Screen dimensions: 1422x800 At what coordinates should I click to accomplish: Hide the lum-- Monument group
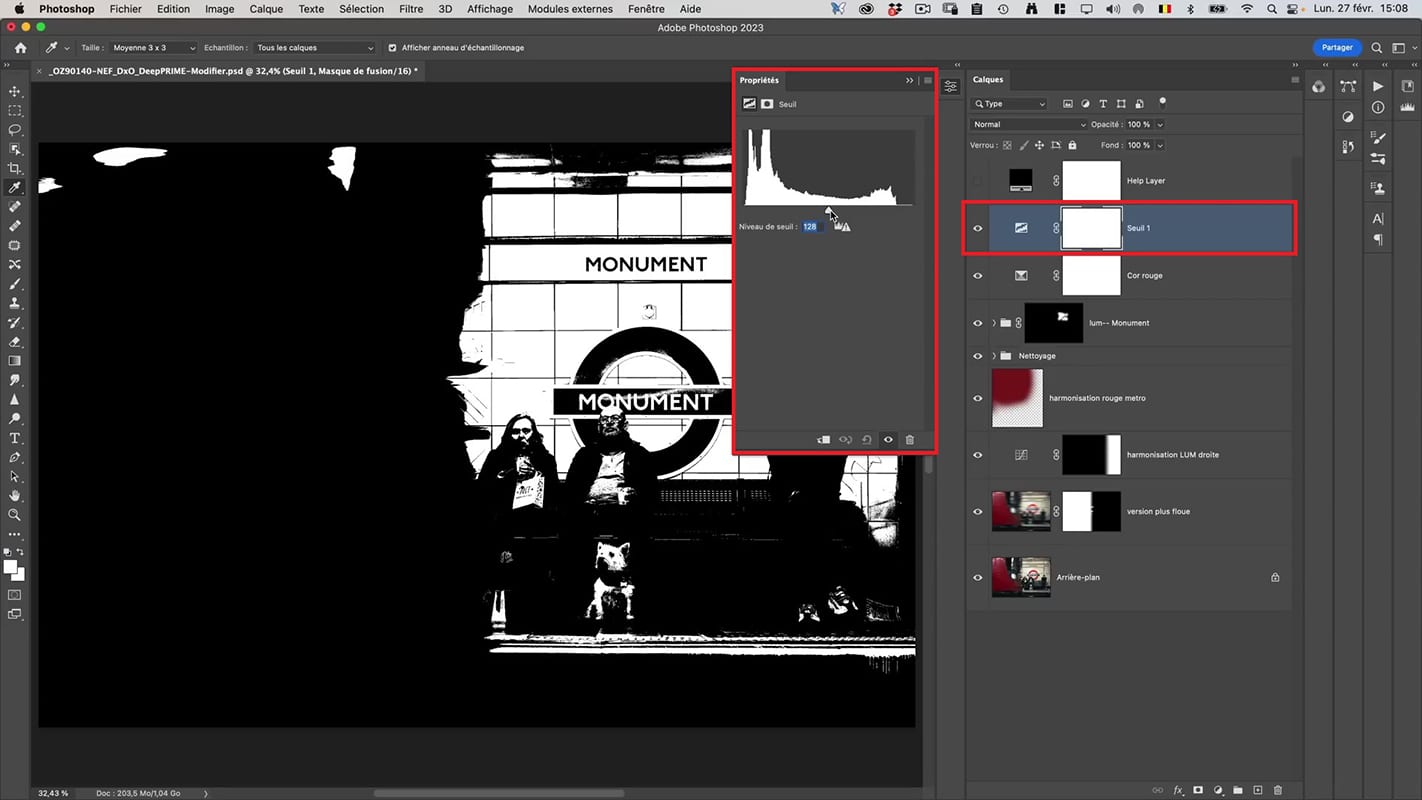pos(978,323)
